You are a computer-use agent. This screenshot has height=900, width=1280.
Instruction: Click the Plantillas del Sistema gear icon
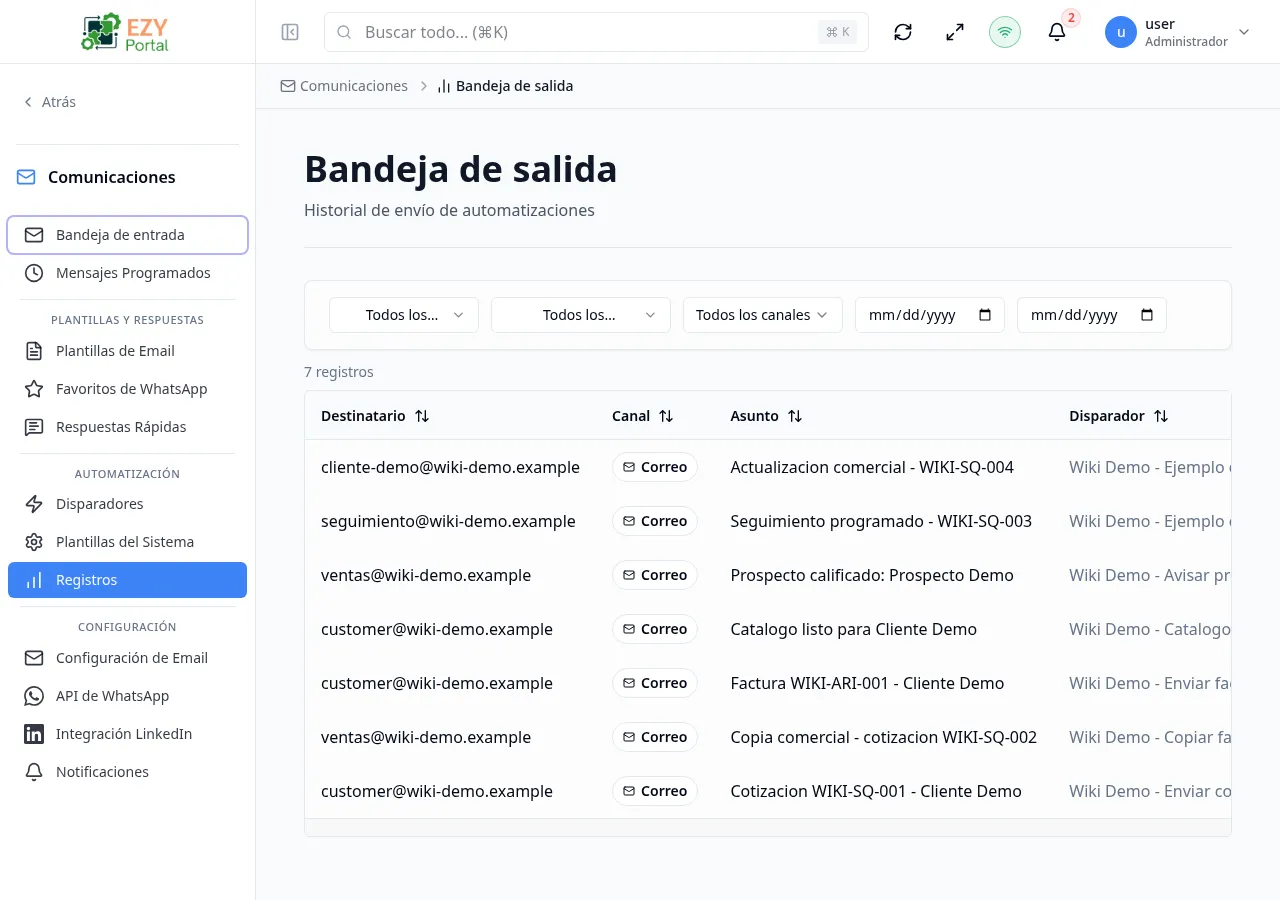[34, 542]
